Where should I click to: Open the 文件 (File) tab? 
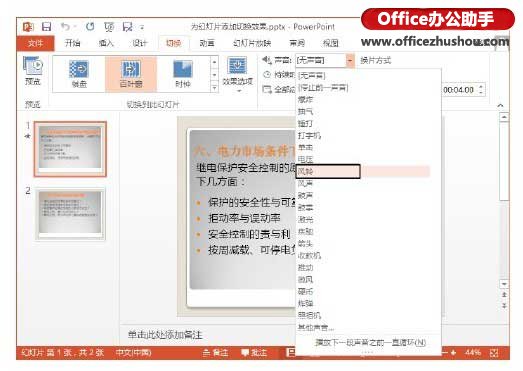pos(35,43)
